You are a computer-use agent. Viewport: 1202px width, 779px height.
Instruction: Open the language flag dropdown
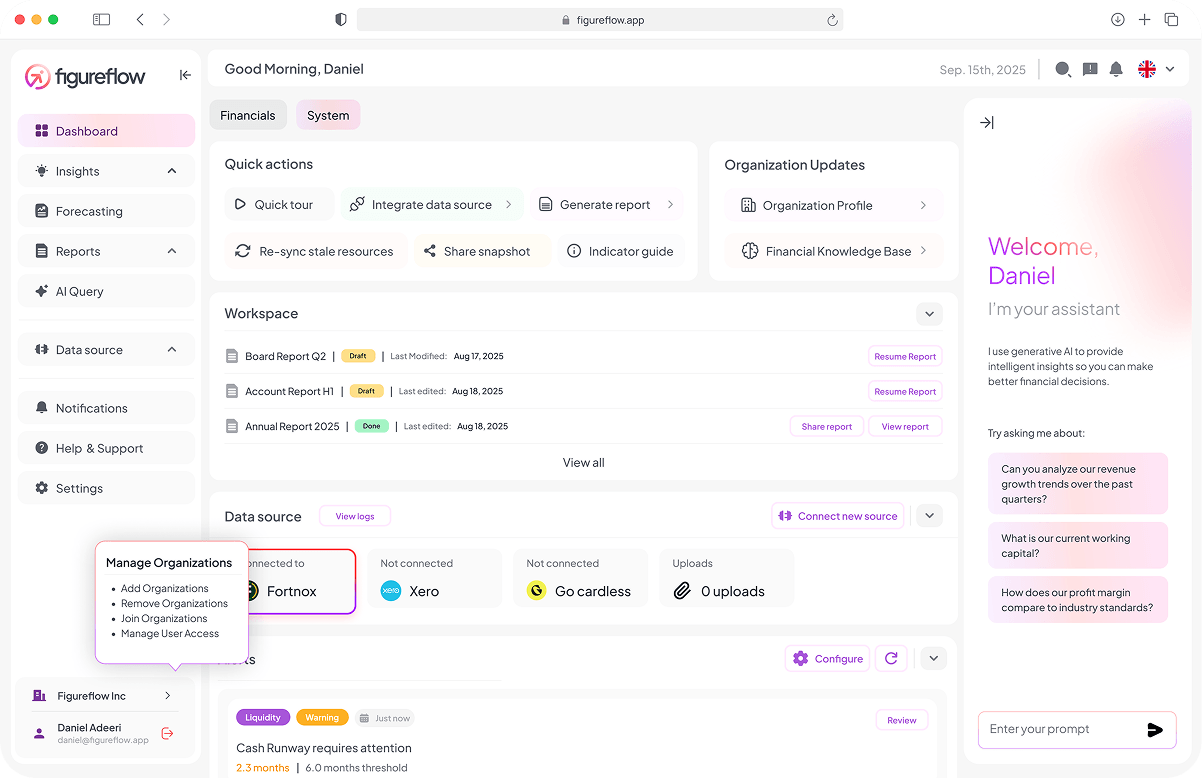point(1156,69)
